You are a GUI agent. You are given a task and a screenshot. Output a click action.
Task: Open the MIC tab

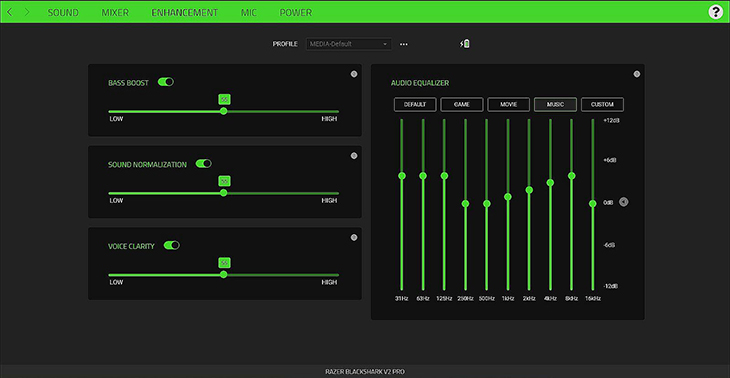coord(249,13)
